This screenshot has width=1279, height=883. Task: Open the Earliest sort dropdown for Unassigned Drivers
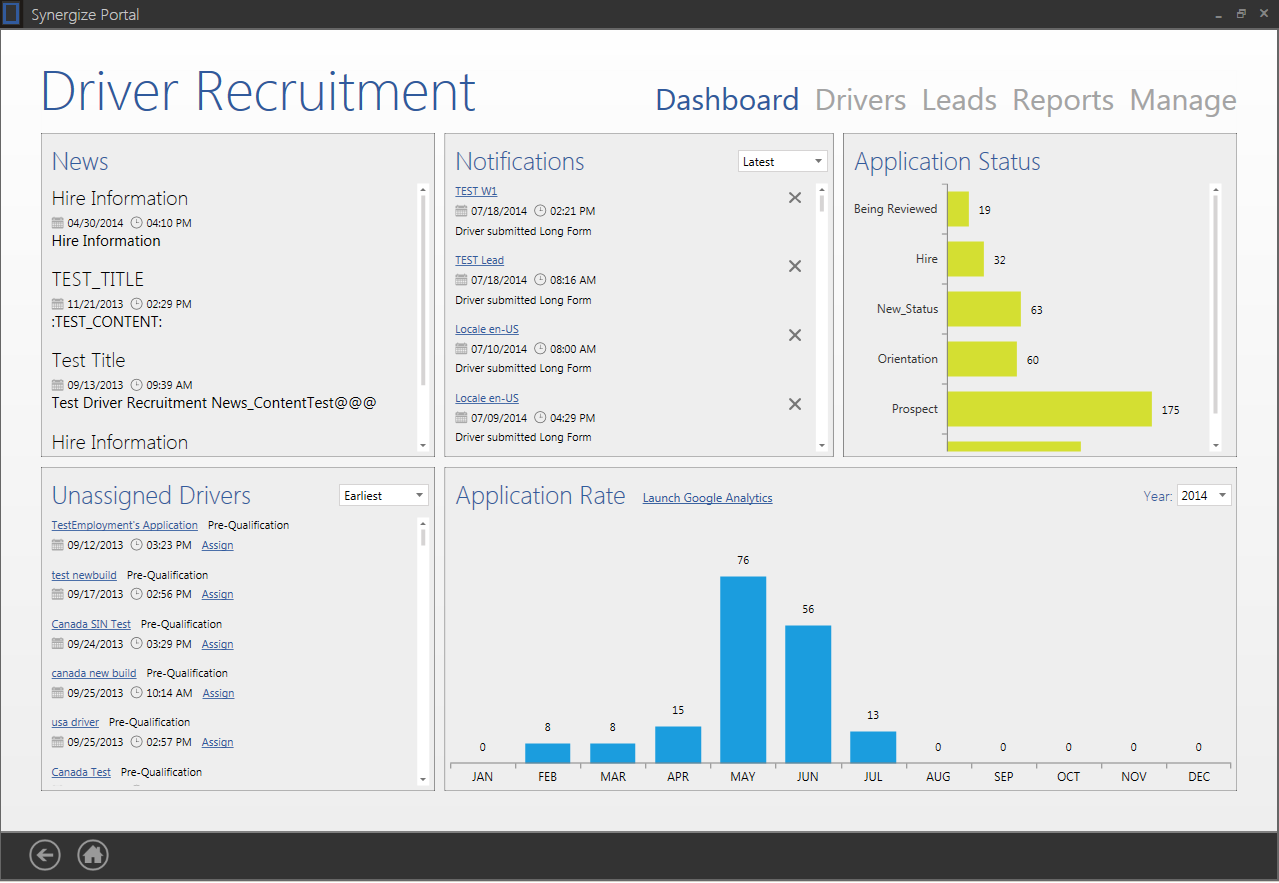pos(384,496)
